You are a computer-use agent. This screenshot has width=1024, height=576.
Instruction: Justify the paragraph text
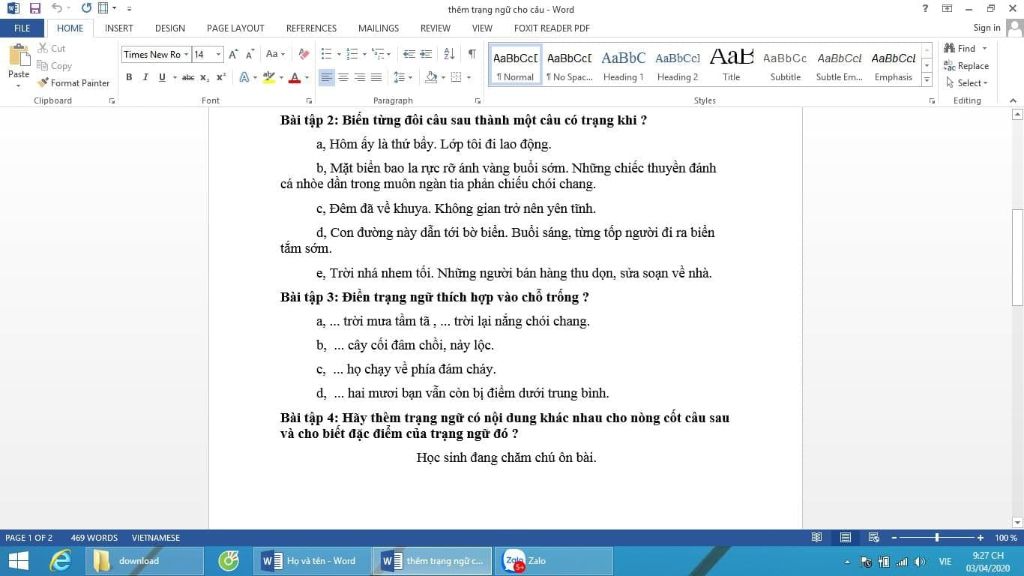(376, 77)
